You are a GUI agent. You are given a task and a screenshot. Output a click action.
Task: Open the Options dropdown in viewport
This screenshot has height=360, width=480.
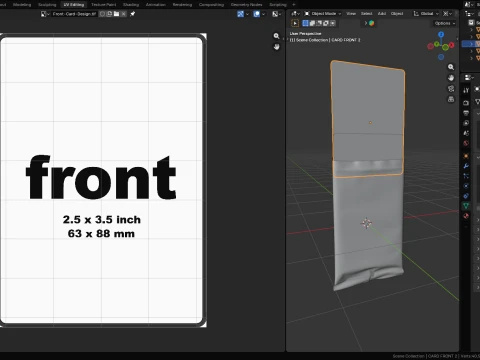445,23
